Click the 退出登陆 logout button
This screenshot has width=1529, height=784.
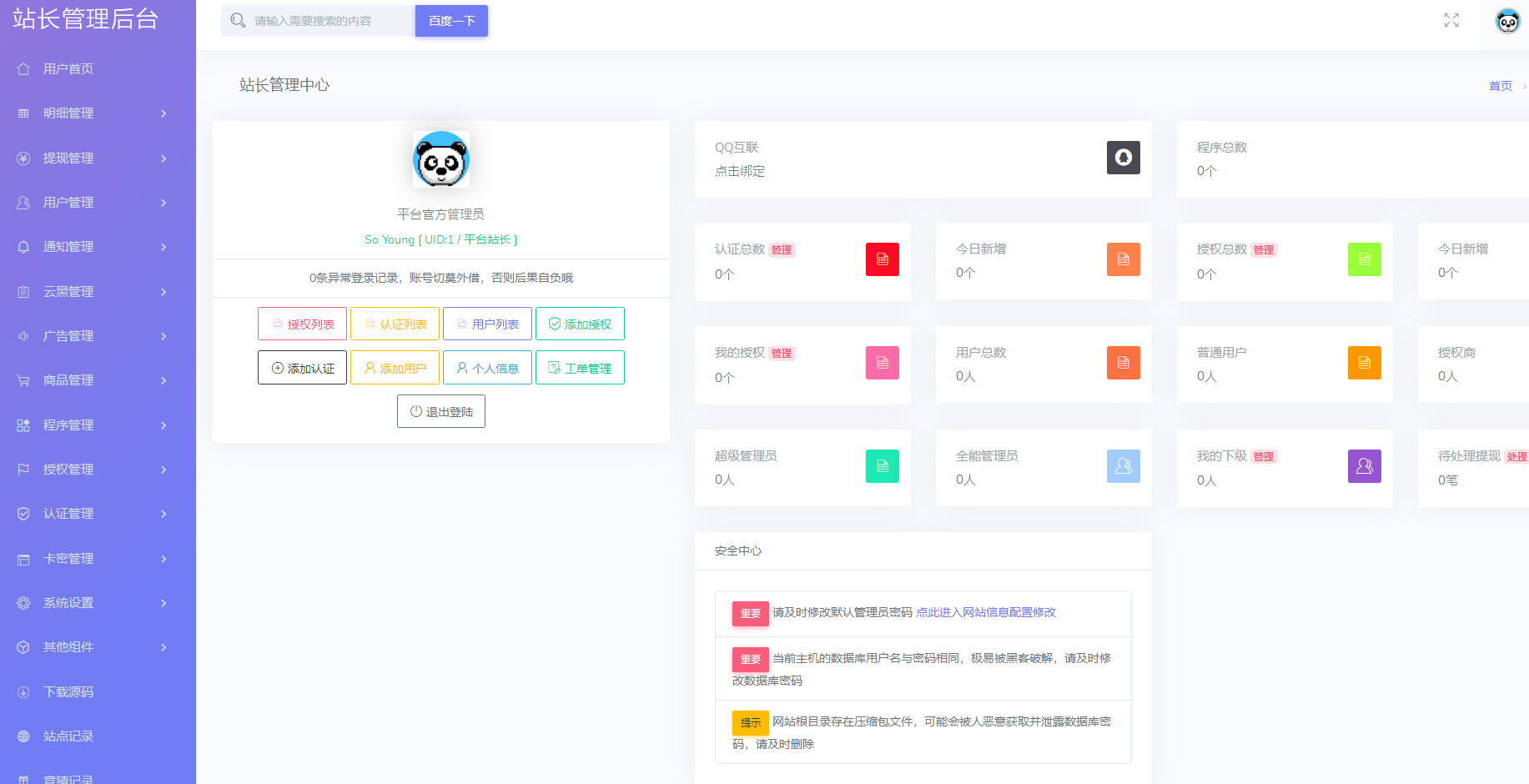tap(441, 411)
